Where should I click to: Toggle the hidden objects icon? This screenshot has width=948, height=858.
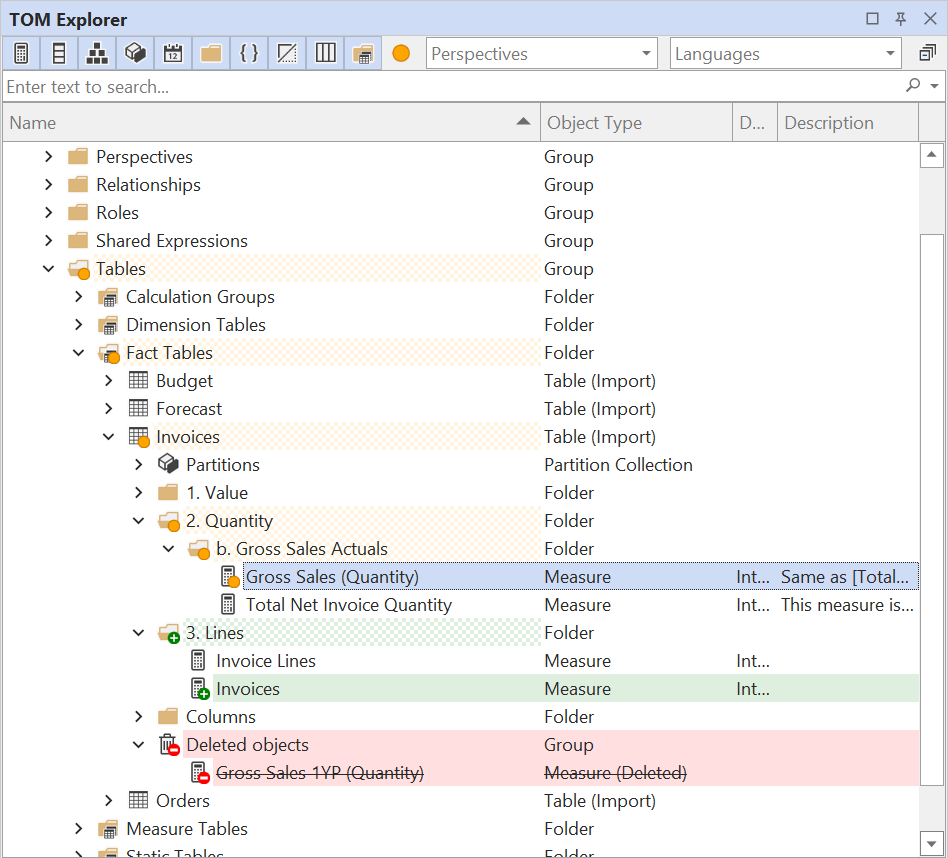(287, 53)
